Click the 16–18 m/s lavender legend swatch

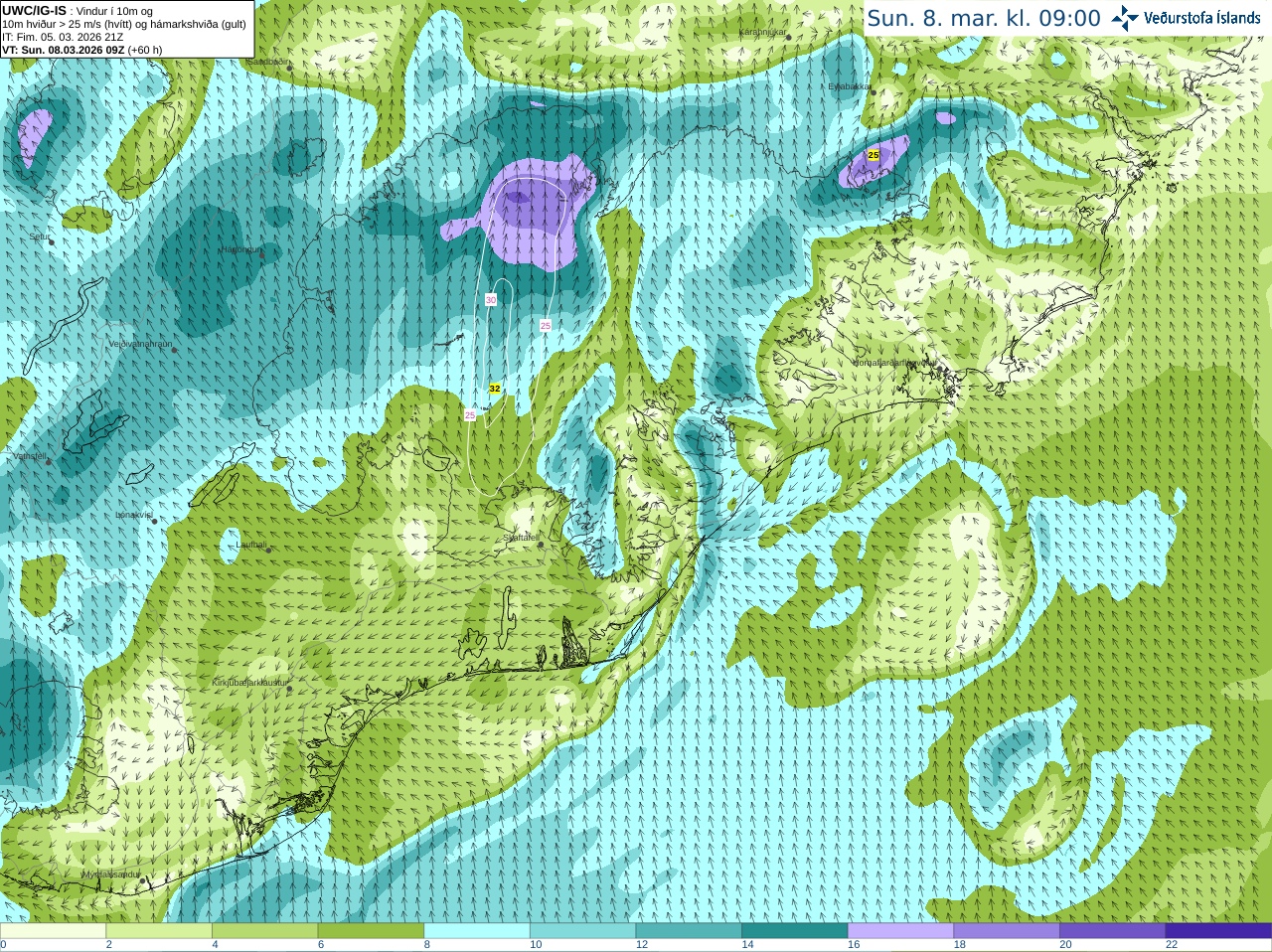coord(900,931)
